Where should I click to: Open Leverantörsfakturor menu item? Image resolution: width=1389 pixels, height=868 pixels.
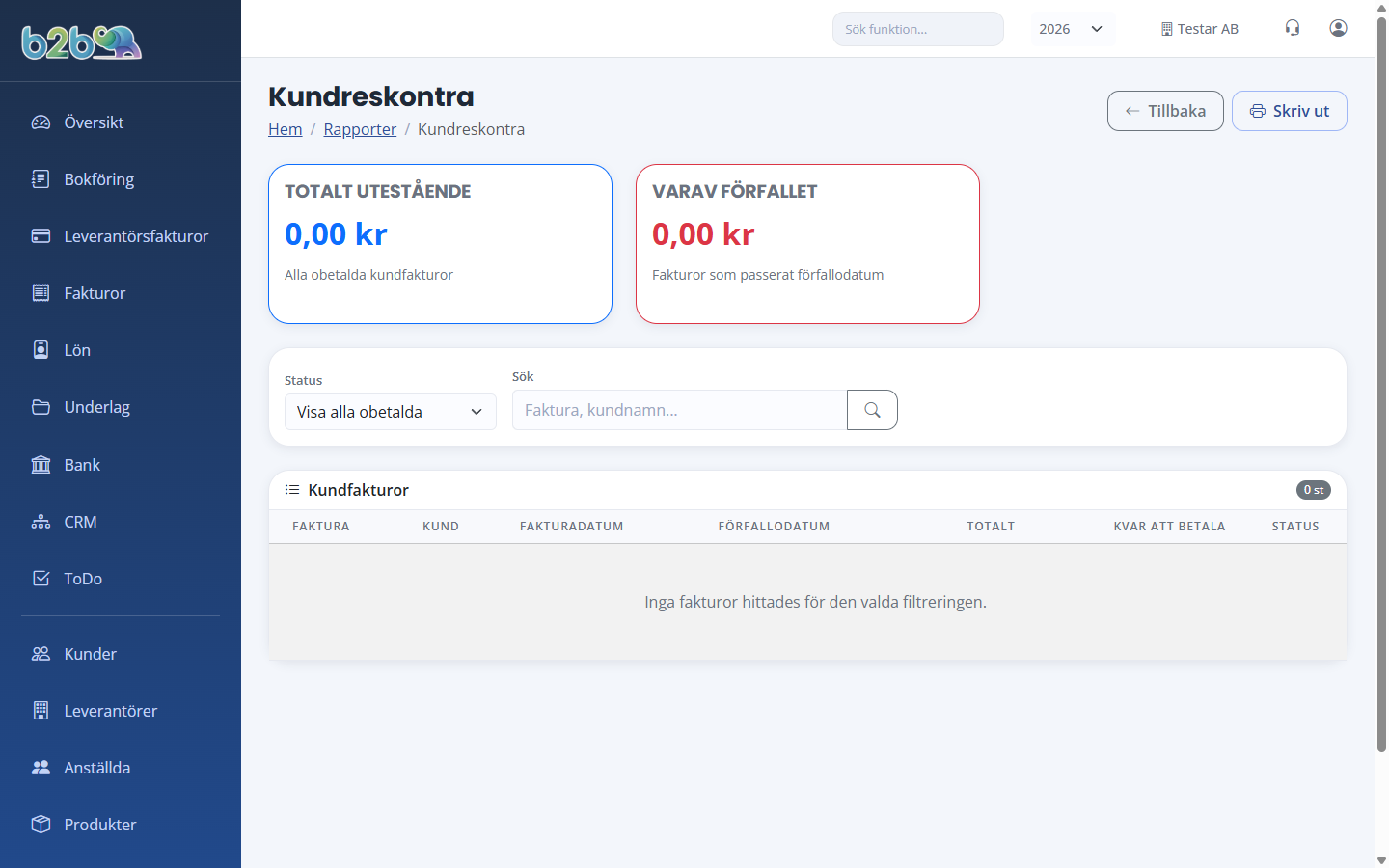click(121, 236)
